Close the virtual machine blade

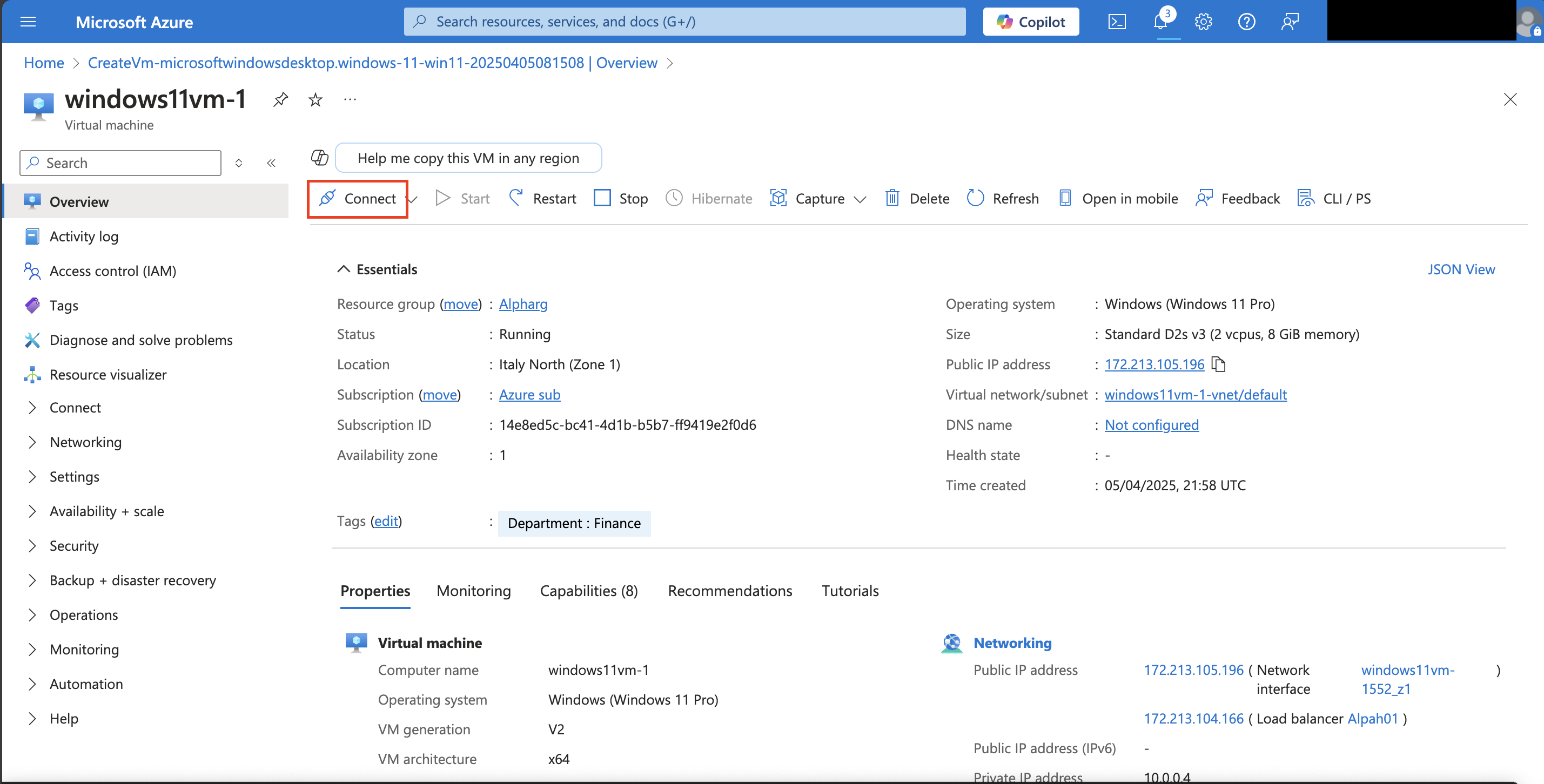1510,99
